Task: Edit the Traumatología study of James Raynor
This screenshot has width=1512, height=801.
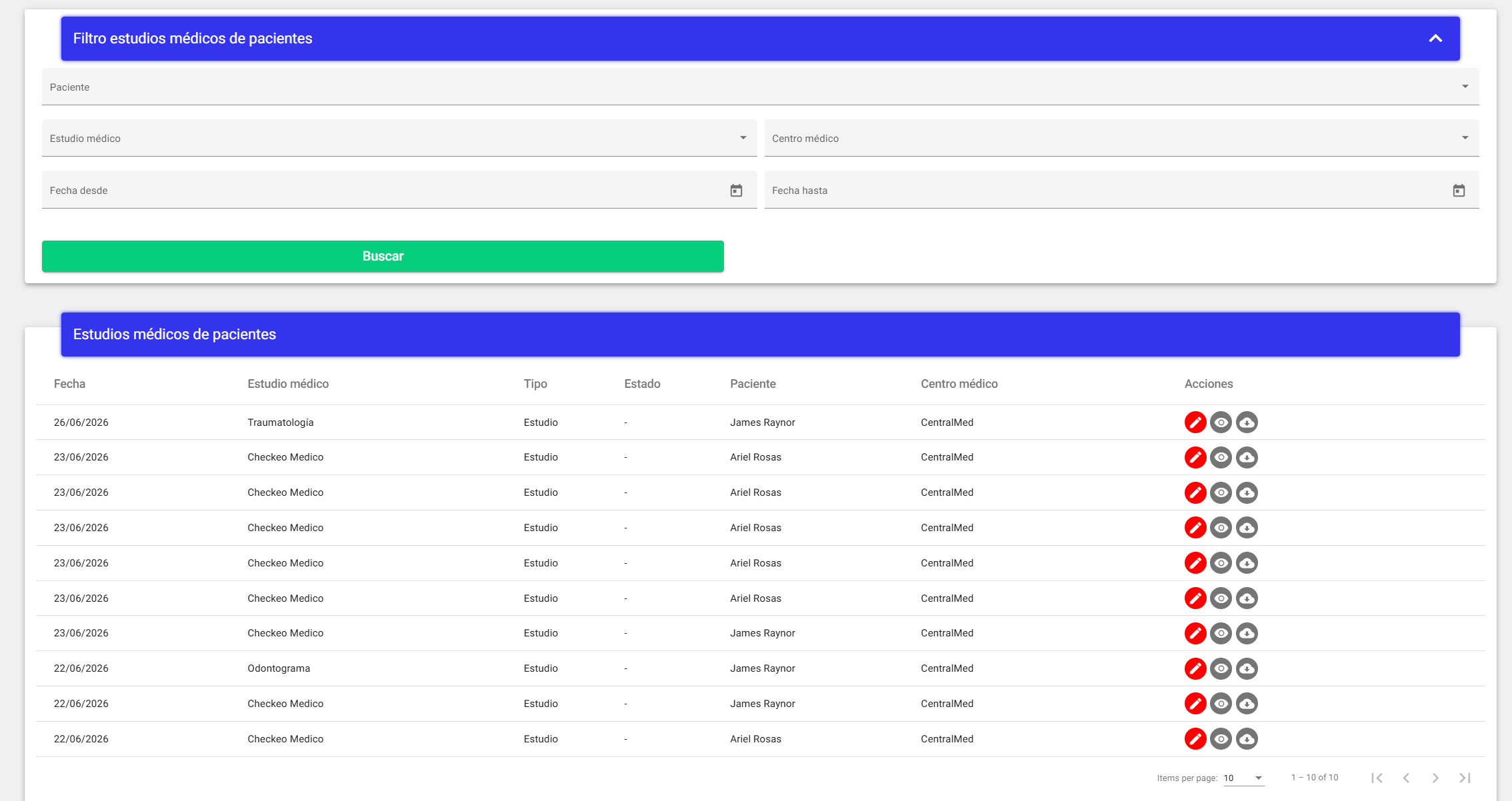Action: [x=1195, y=422]
